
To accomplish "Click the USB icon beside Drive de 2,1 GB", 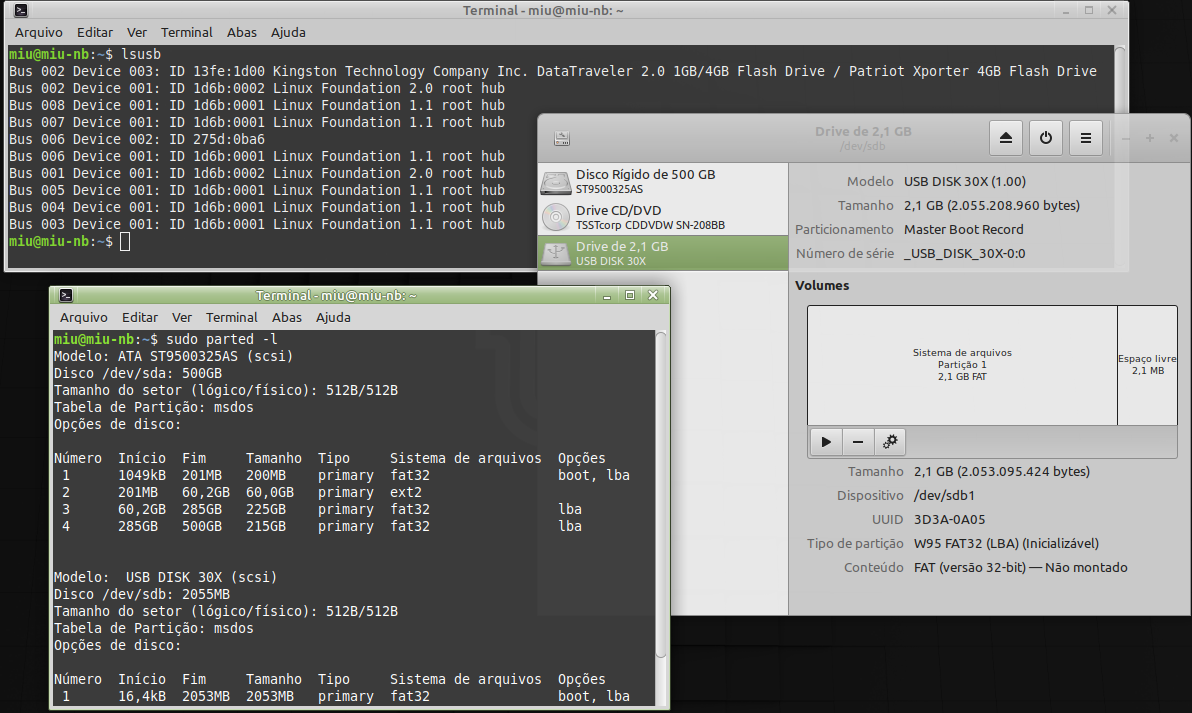I will click(556, 253).
